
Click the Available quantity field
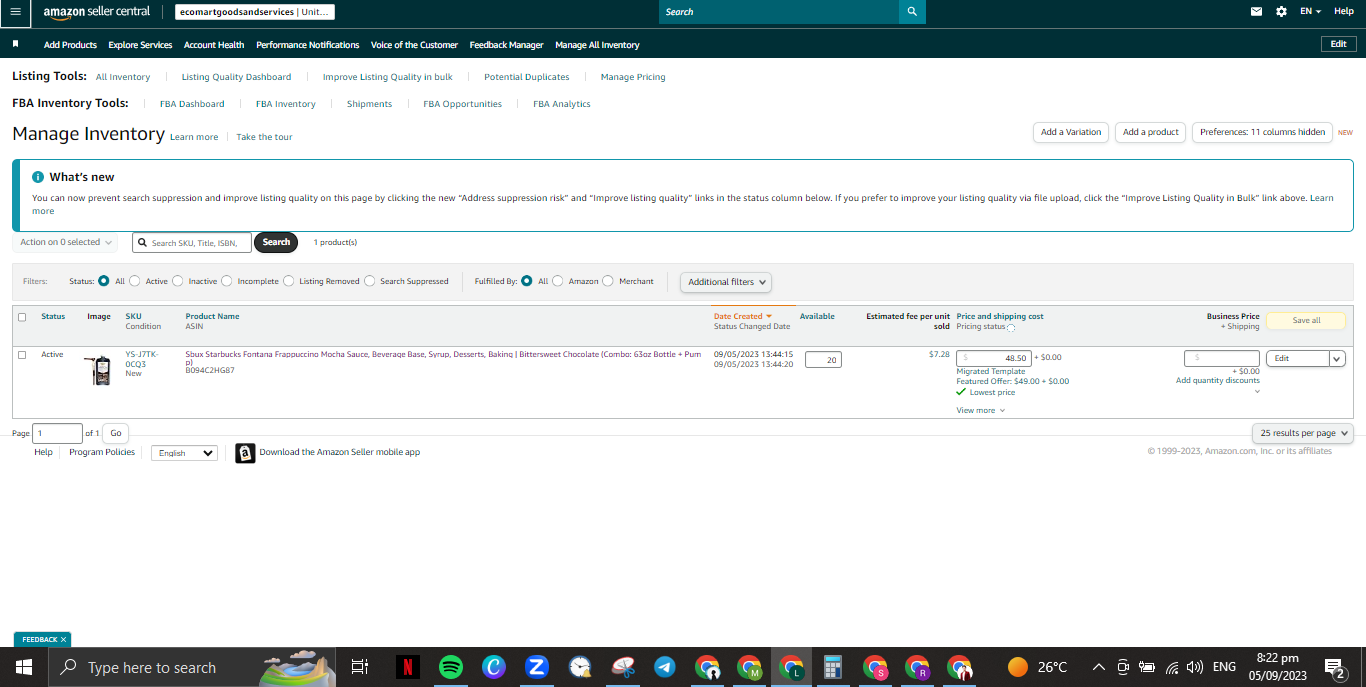tap(823, 359)
